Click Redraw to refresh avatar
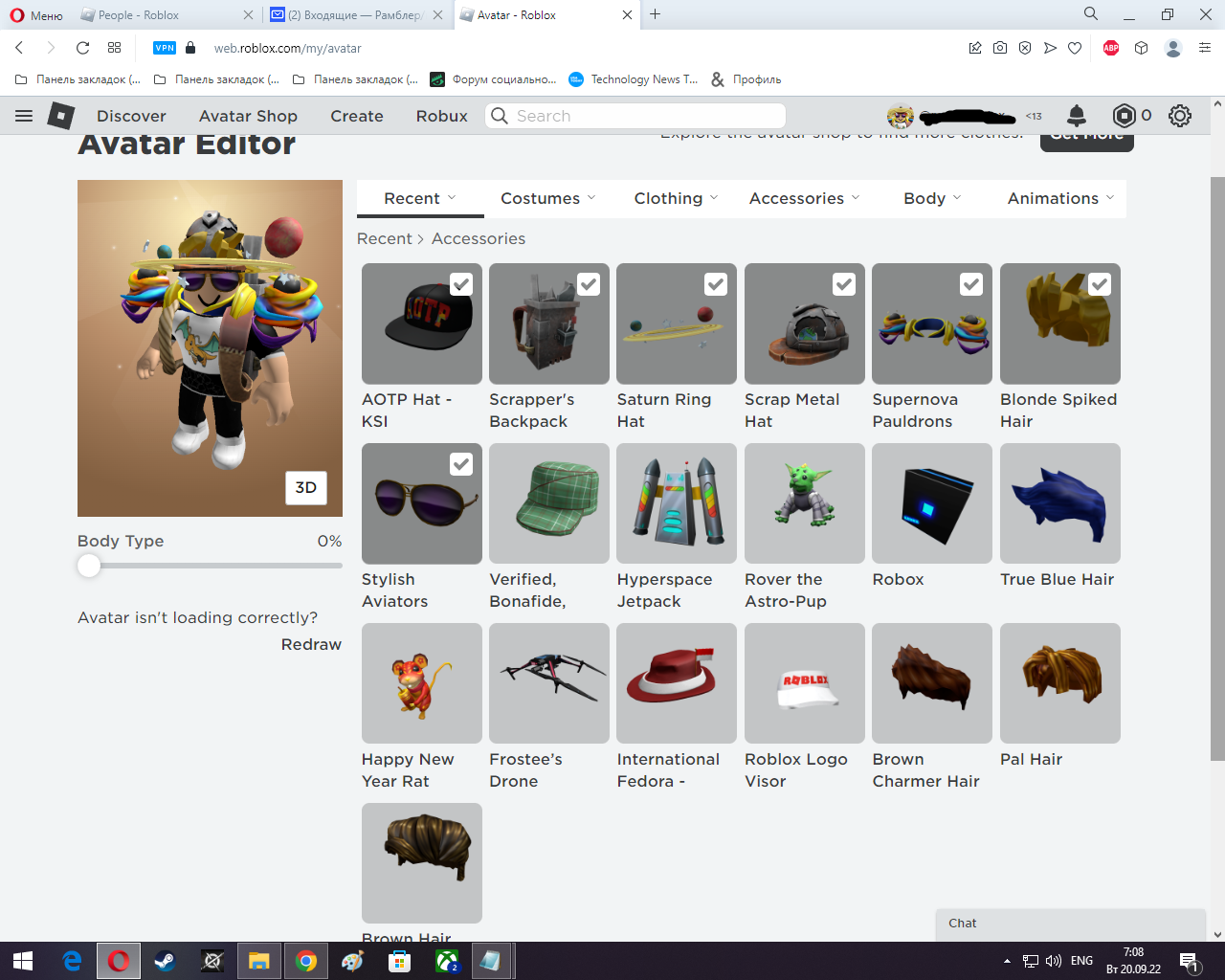The image size is (1225, 980). pos(311,644)
